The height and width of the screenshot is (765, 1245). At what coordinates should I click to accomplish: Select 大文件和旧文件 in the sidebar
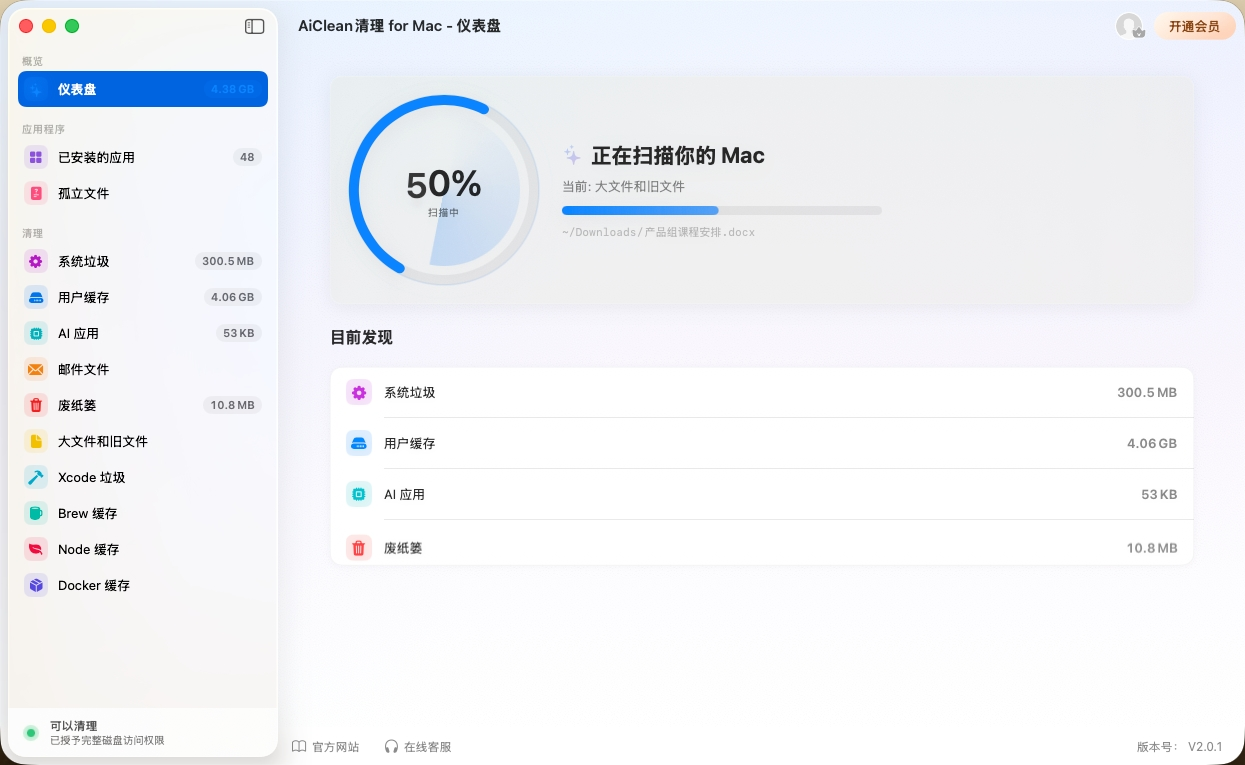143,441
